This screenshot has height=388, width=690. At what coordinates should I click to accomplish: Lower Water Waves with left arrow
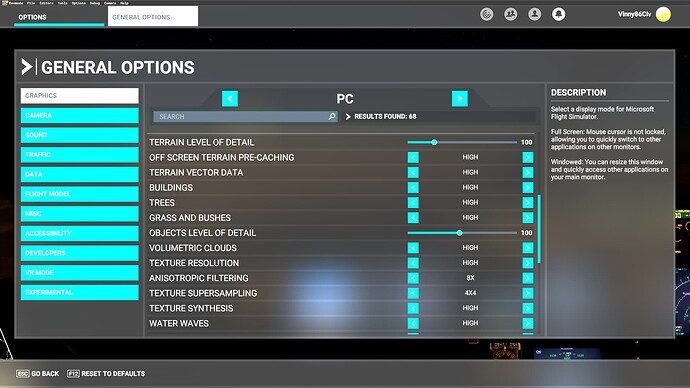coord(413,323)
